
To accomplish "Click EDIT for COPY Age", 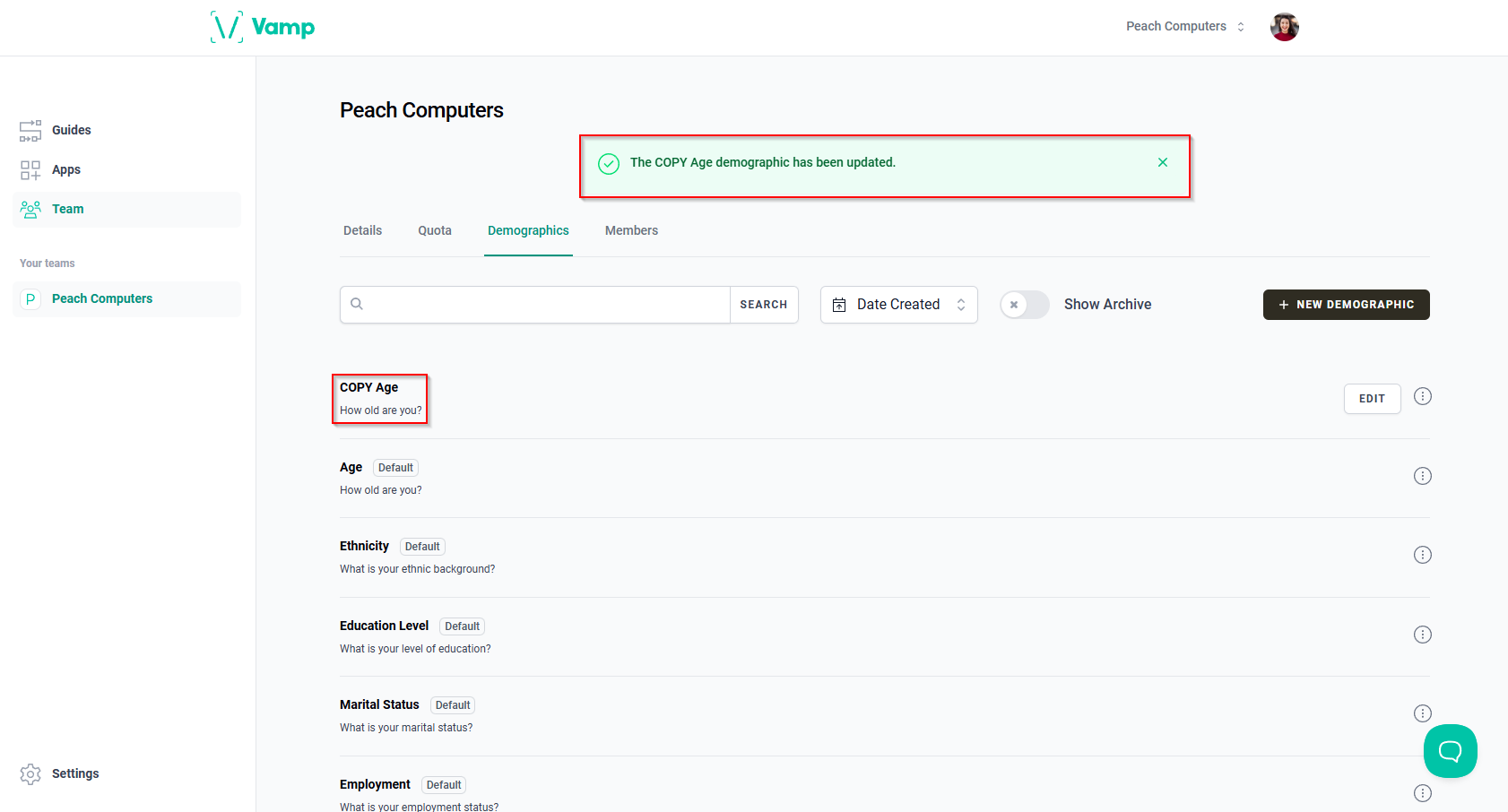I will coord(1373,399).
